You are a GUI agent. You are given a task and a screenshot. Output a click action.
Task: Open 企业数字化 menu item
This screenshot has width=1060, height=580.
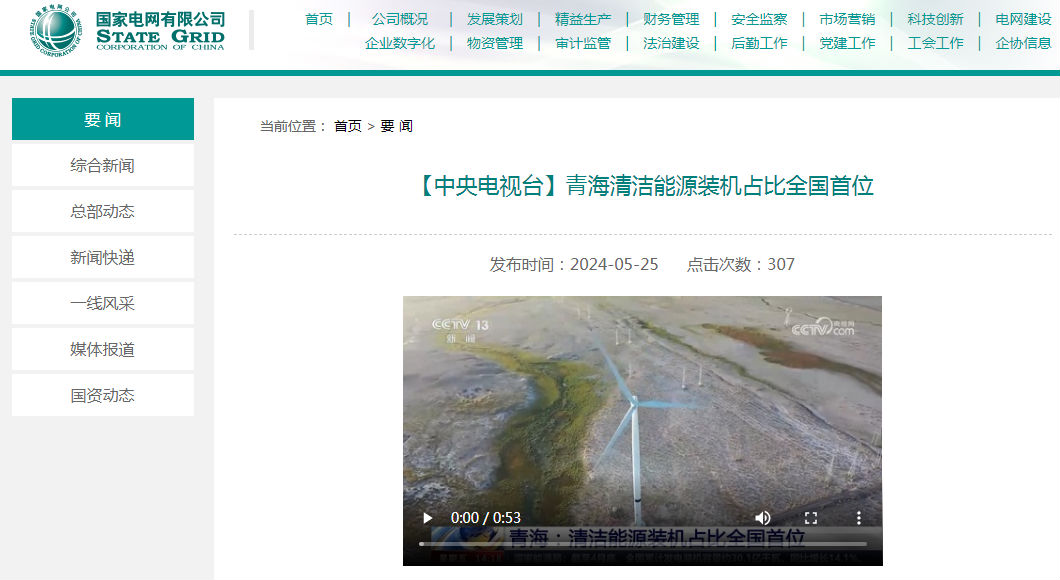[400, 43]
